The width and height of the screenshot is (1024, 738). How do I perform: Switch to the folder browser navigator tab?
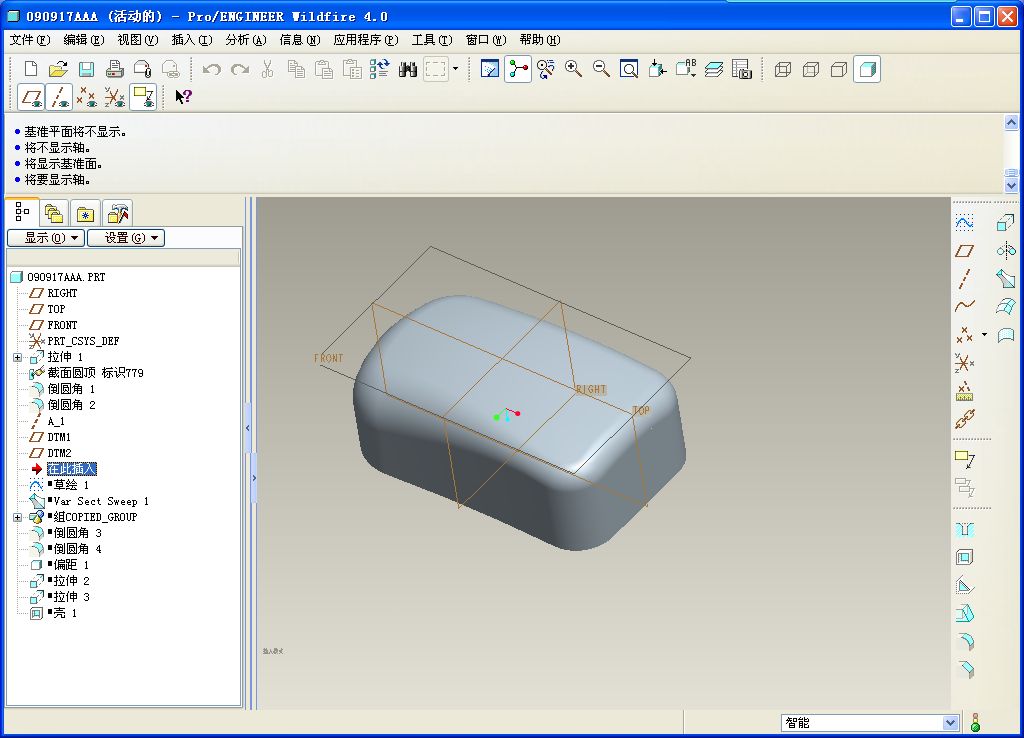[x=54, y=213]
